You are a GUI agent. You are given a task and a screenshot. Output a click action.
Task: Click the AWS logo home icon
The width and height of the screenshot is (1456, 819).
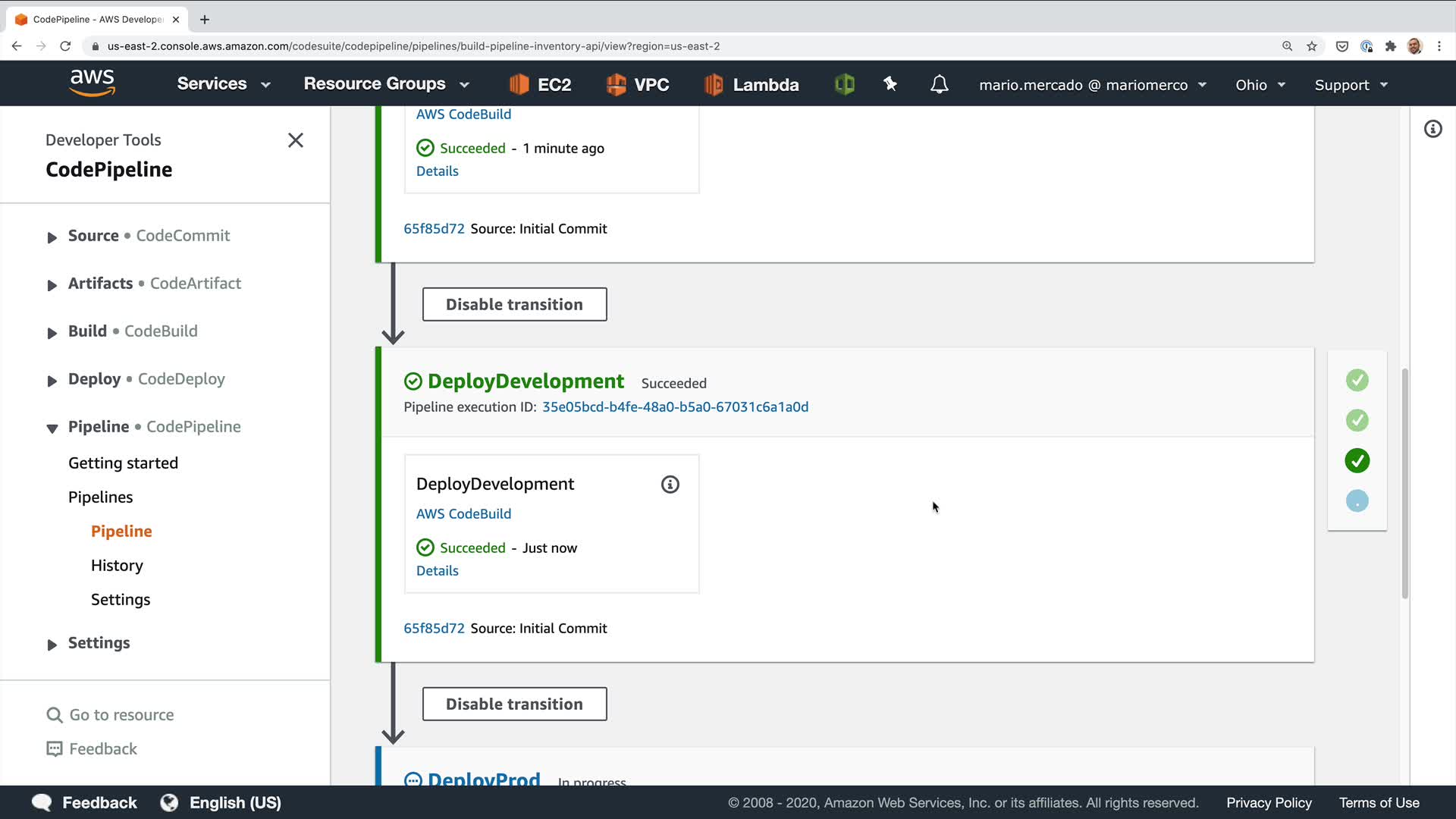coord(92,83)
